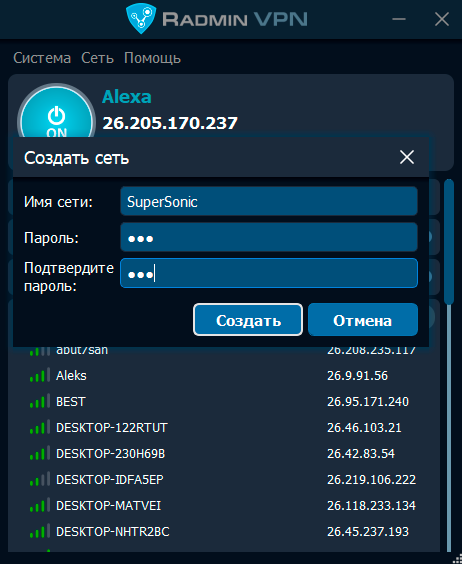Open the Система menu
462x564 pixels.
point(42,58)
